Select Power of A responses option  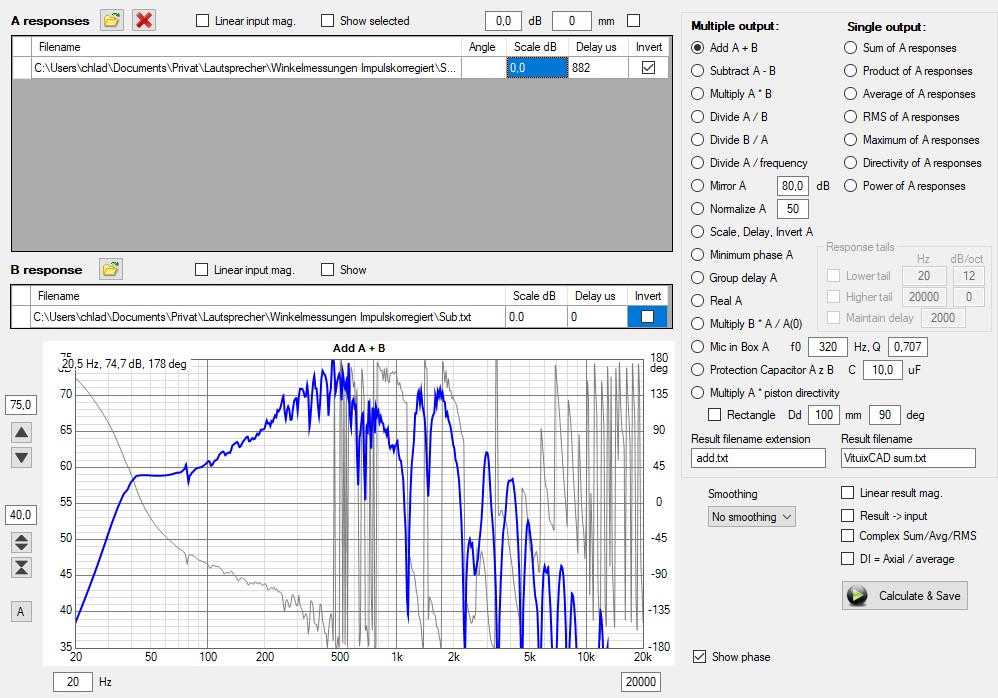850,186
